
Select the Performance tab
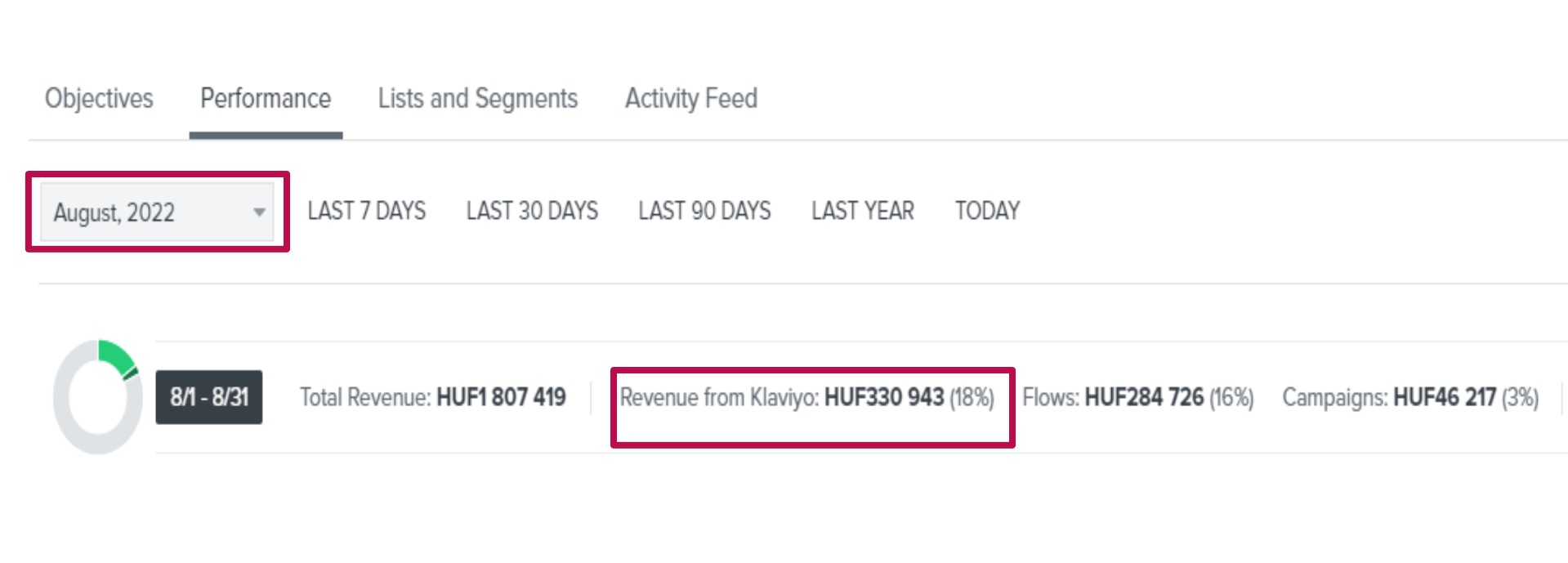coord(266,99)
